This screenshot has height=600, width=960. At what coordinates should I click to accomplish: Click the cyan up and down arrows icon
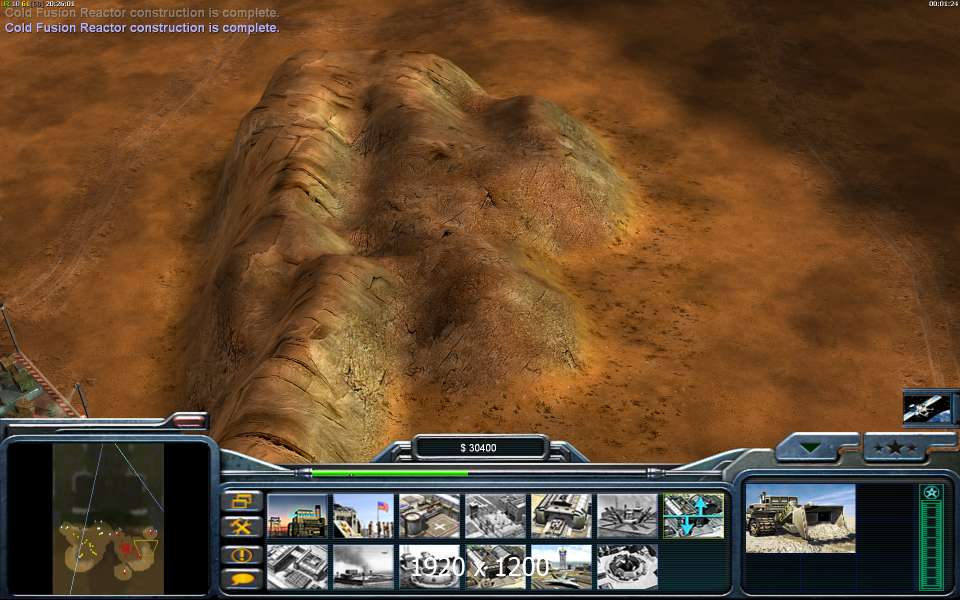click(x=694, y=517)
